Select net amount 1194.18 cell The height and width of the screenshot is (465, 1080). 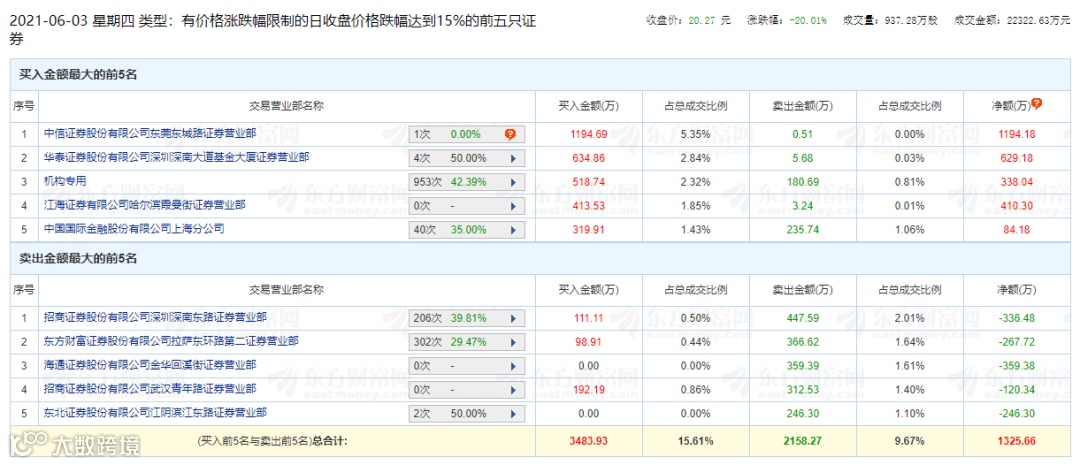[x=1017, y=134]
